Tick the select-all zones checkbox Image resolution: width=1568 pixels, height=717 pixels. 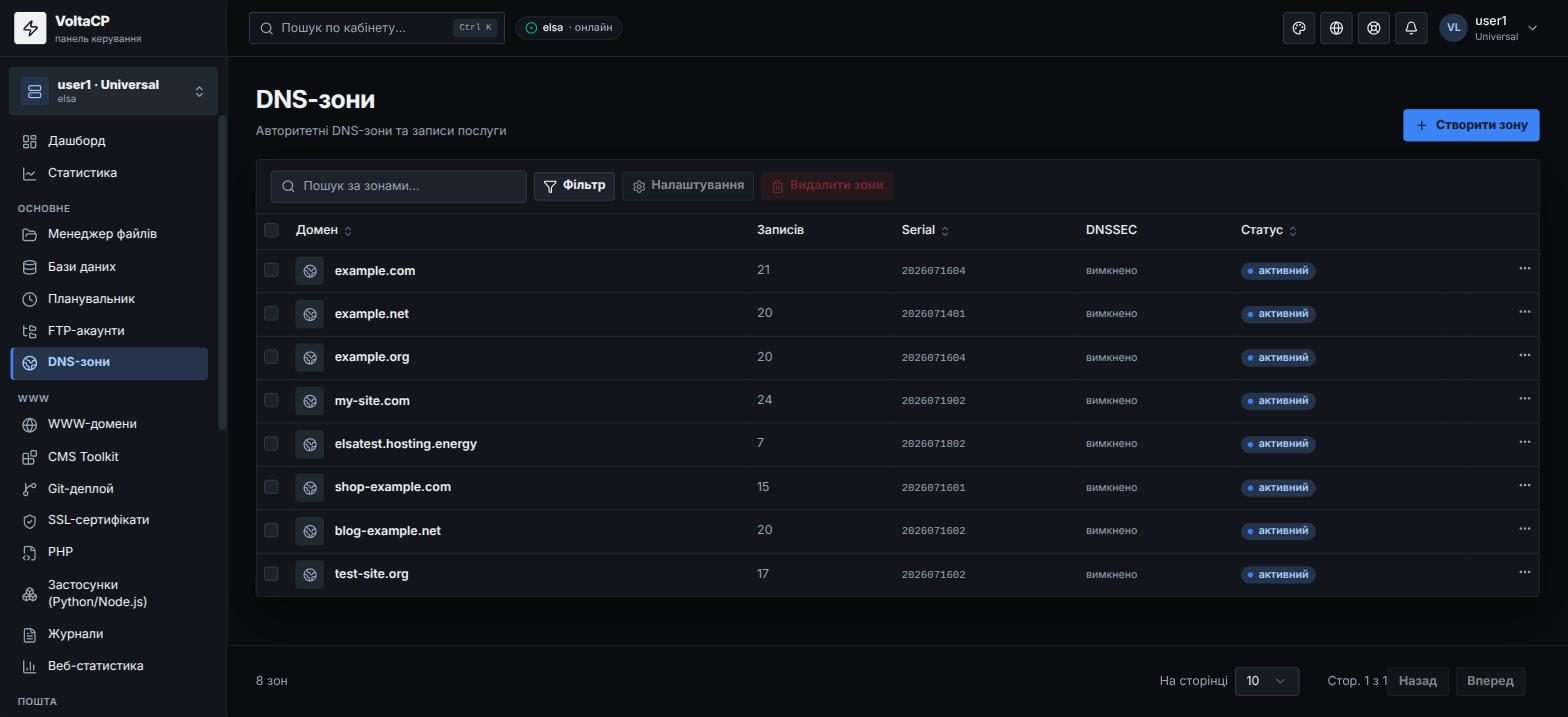tap(271, 230)
